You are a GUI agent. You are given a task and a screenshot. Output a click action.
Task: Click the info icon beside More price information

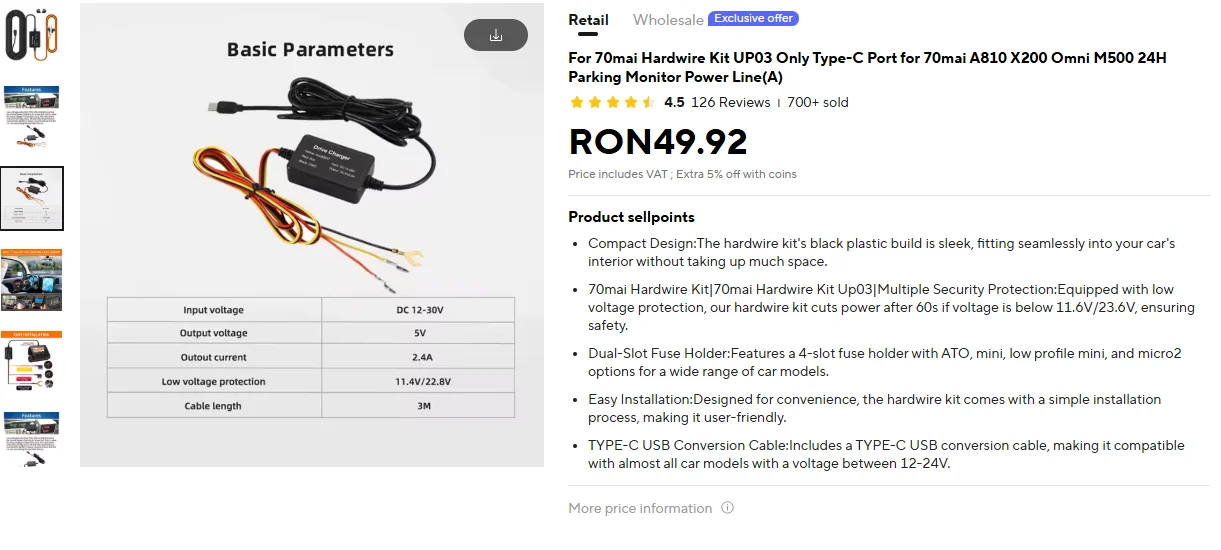point(727,508)
